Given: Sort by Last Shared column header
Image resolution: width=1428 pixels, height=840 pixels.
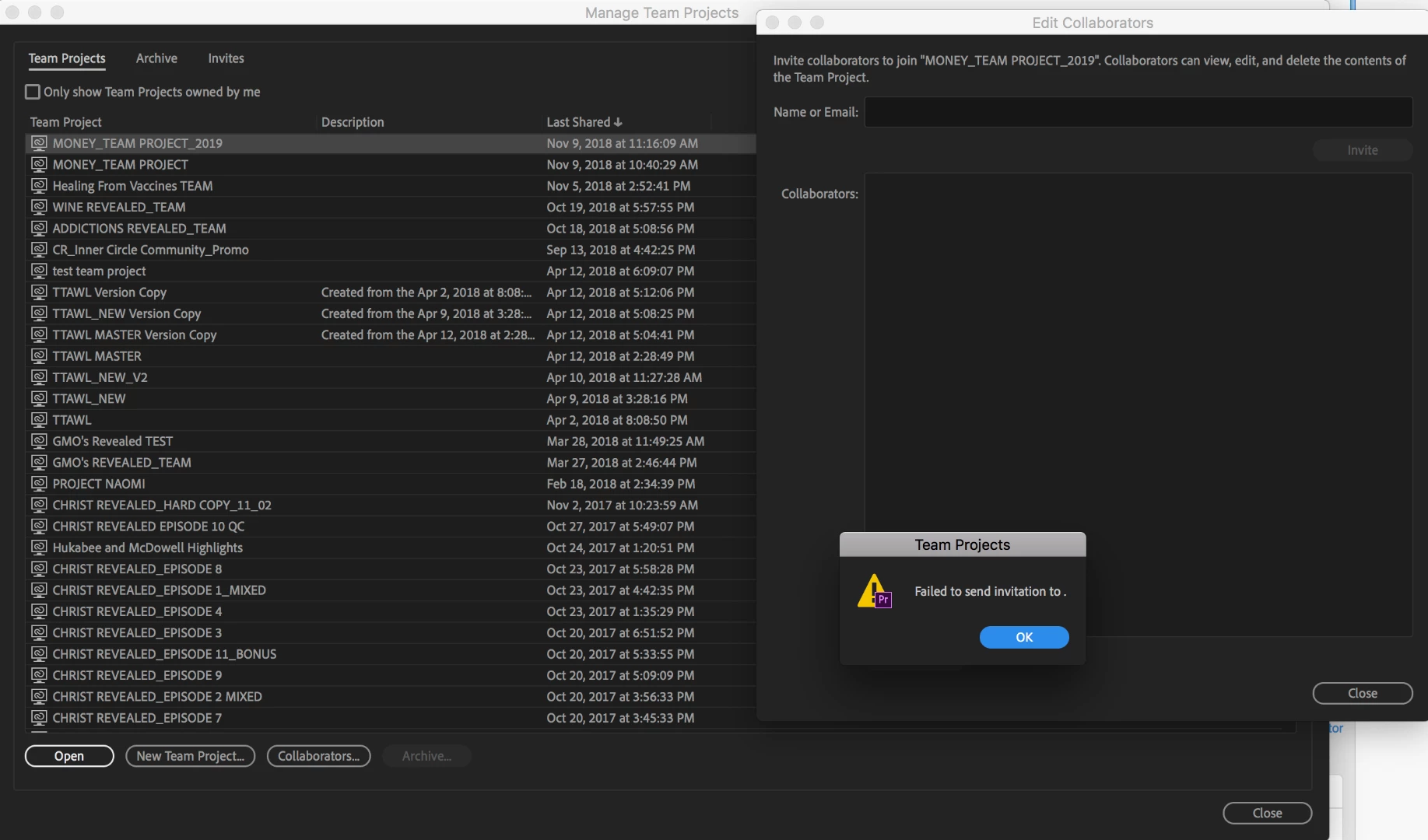Looking at the screenshot, I should [x=578, y=122].
